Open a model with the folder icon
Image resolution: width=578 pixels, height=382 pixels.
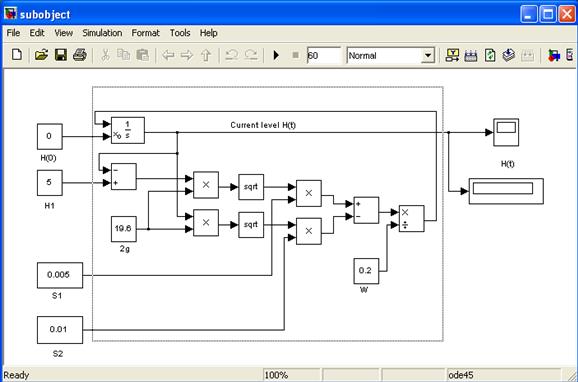(41, 55)
